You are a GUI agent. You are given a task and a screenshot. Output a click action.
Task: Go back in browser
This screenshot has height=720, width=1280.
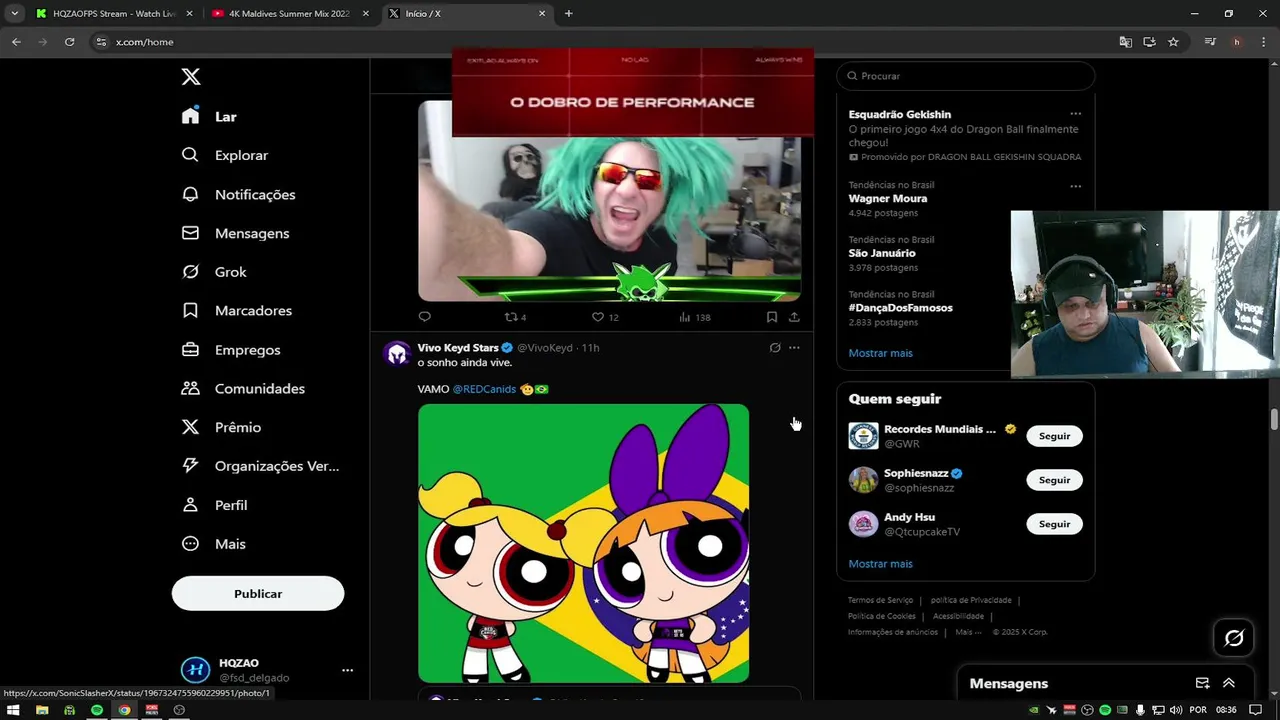pos(16,42)
